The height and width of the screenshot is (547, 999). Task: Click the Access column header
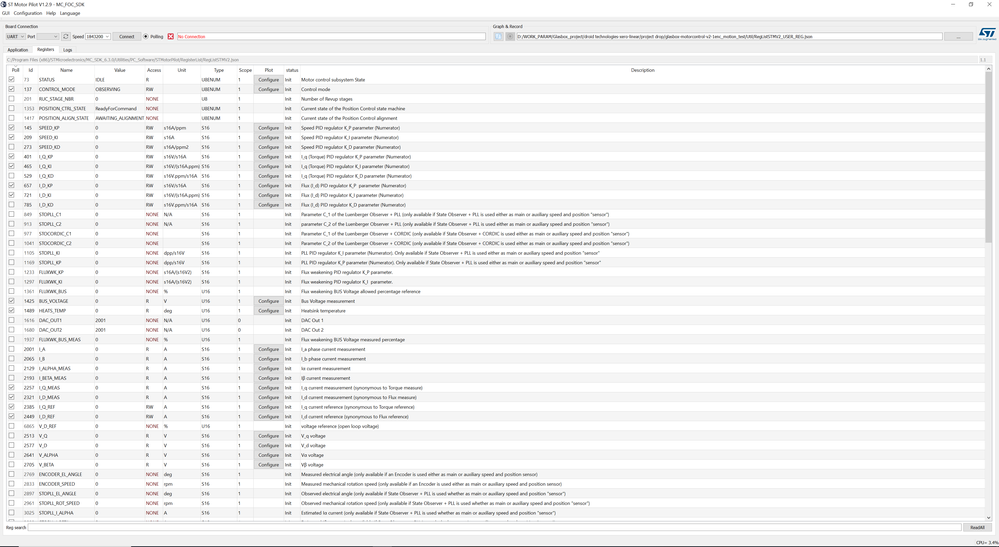click(154, 70)
